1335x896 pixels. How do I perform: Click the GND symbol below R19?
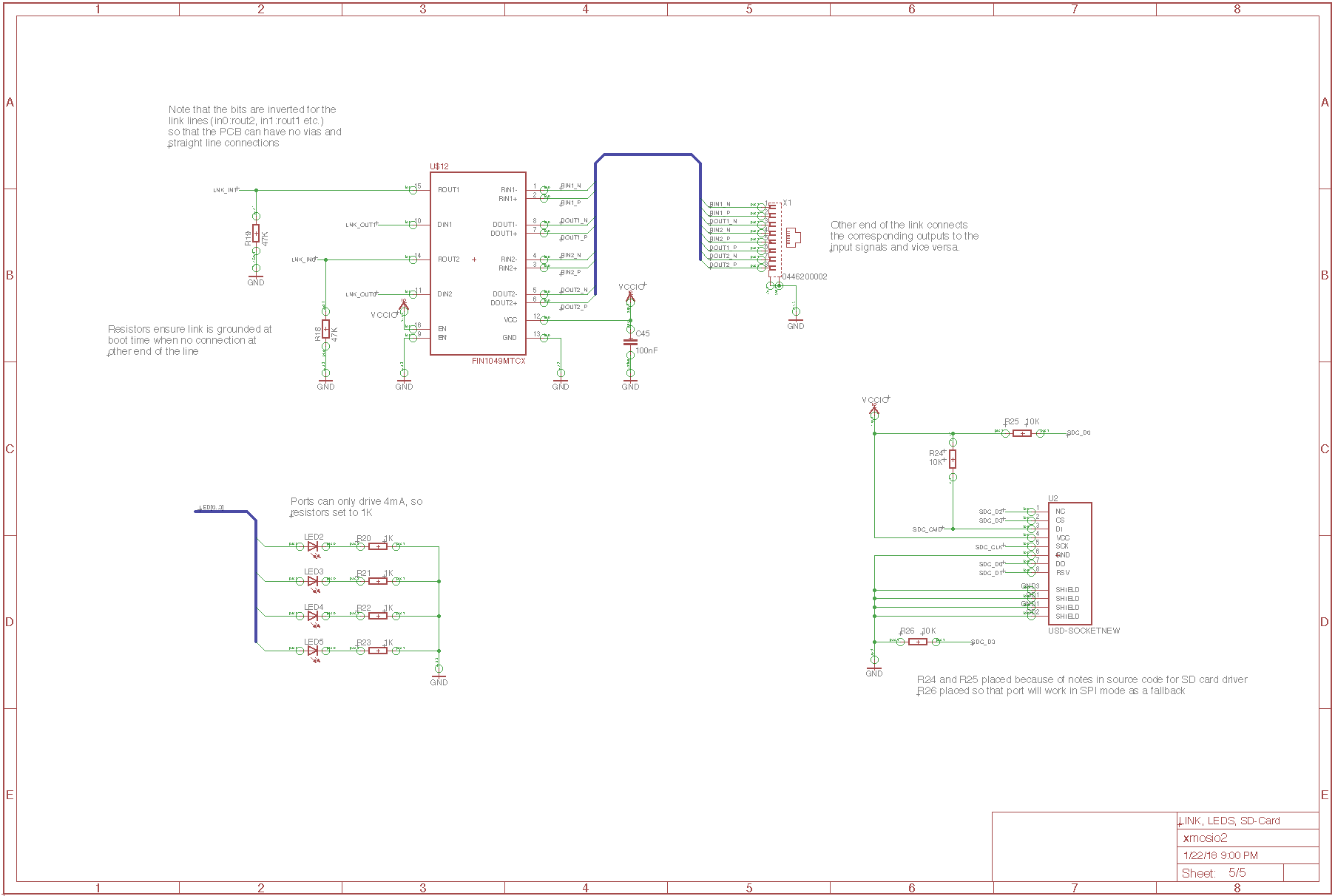(x=256, y=279)
